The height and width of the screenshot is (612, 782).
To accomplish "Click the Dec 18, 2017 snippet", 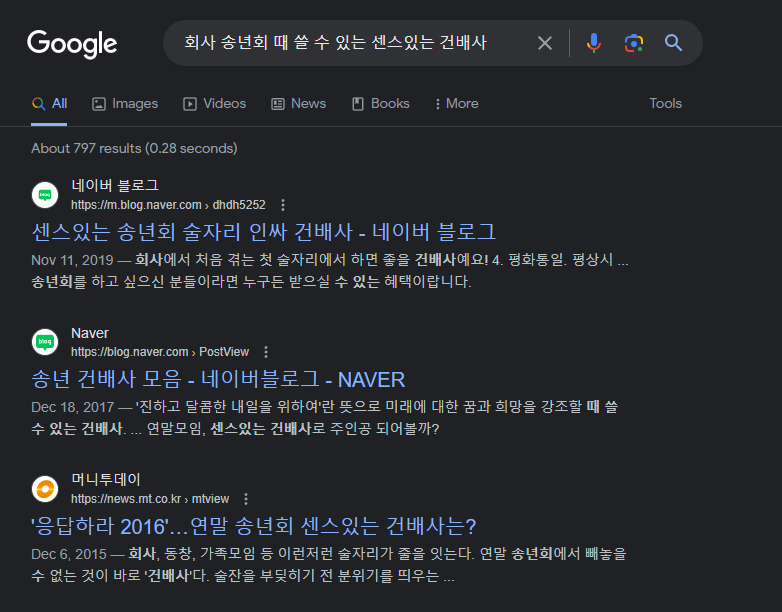I will tap(325, 417).
